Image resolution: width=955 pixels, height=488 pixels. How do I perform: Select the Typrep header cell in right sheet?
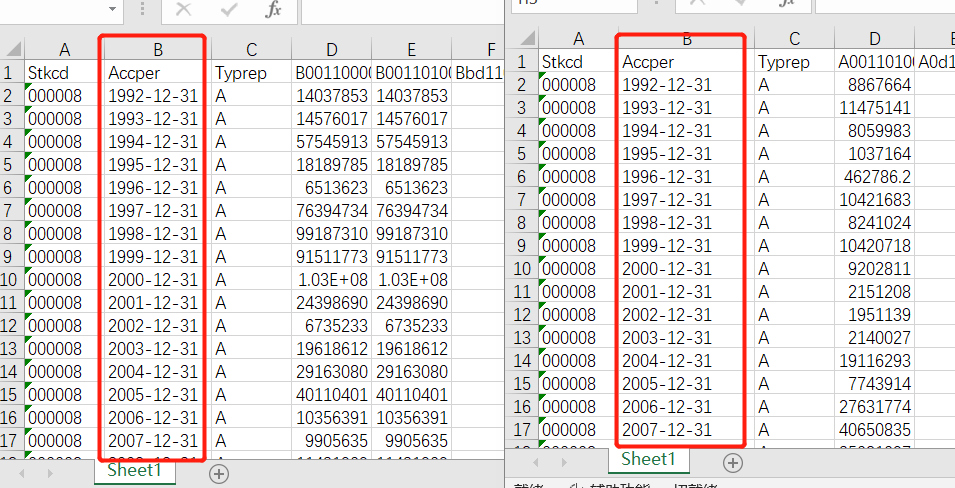point(794,62)
